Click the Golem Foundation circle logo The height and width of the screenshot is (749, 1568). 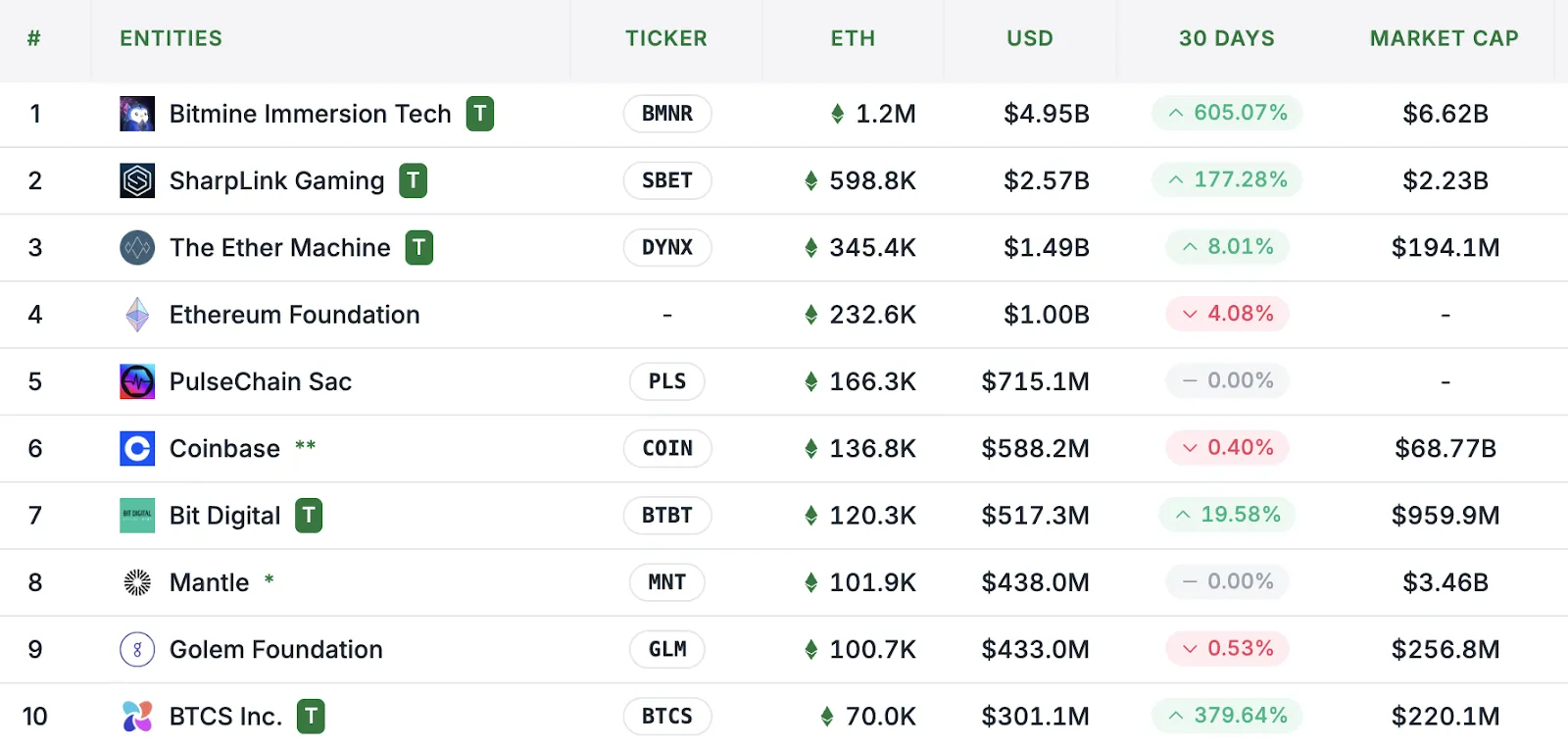click(x=137, y=649)
